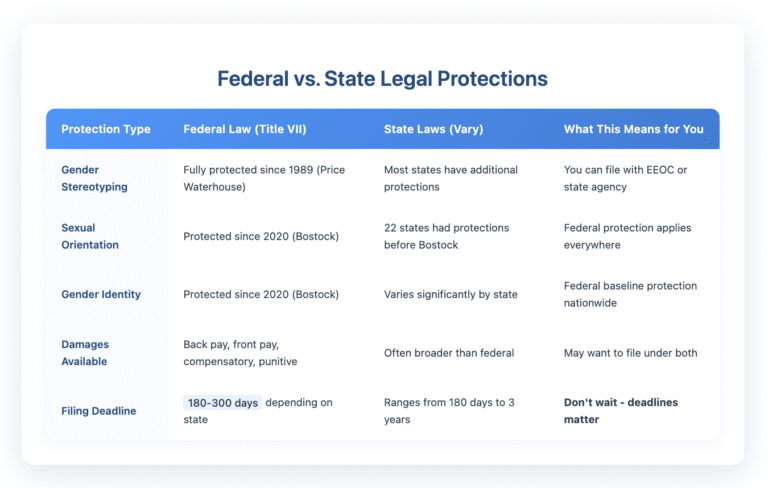768x488 pixels.
Task: Select "May want to file under both"
Action: point(630,352)
